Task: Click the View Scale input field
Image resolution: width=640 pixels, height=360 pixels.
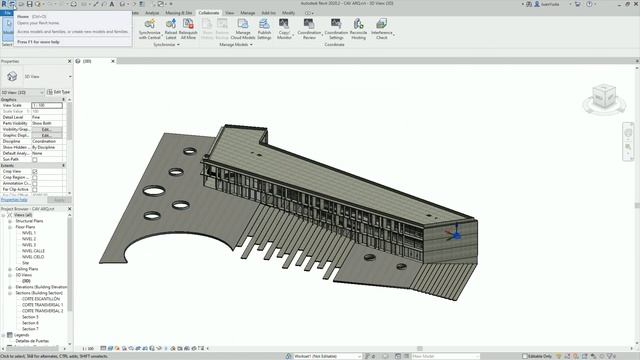Action: coord(47,105)
